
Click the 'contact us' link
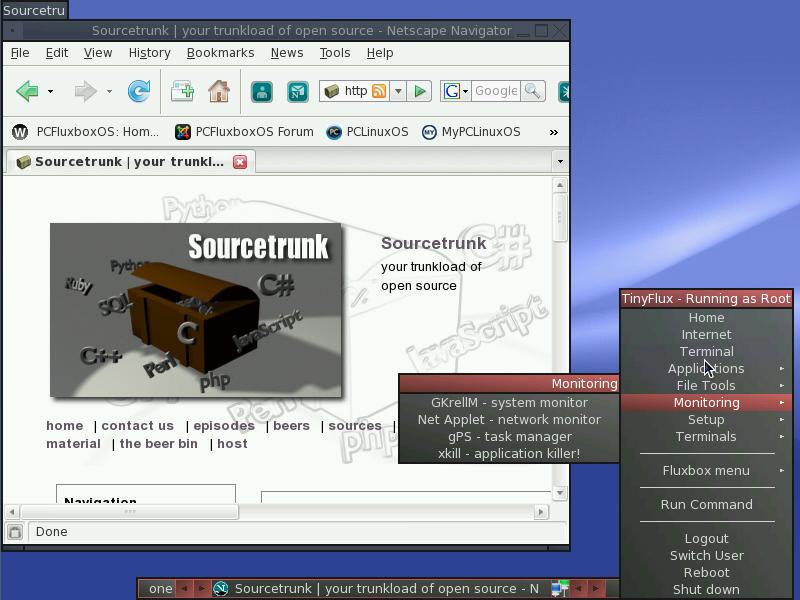coord(138,426)
